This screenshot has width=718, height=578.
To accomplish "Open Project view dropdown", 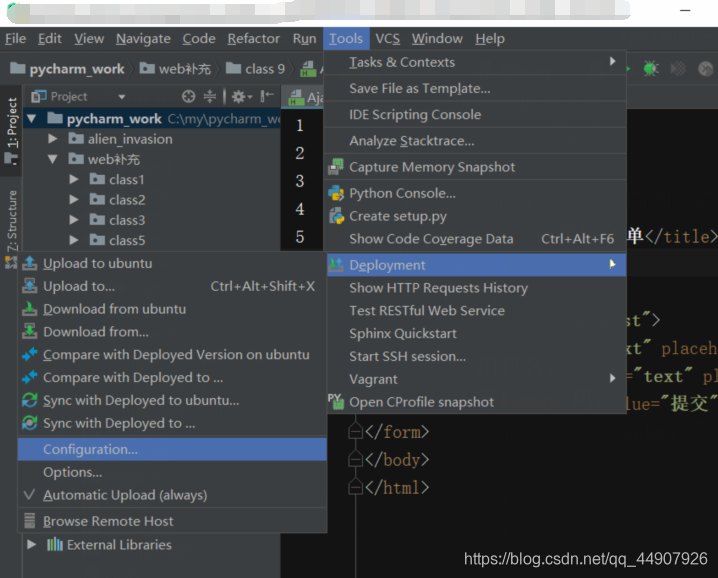I will [x=121, y=97].
